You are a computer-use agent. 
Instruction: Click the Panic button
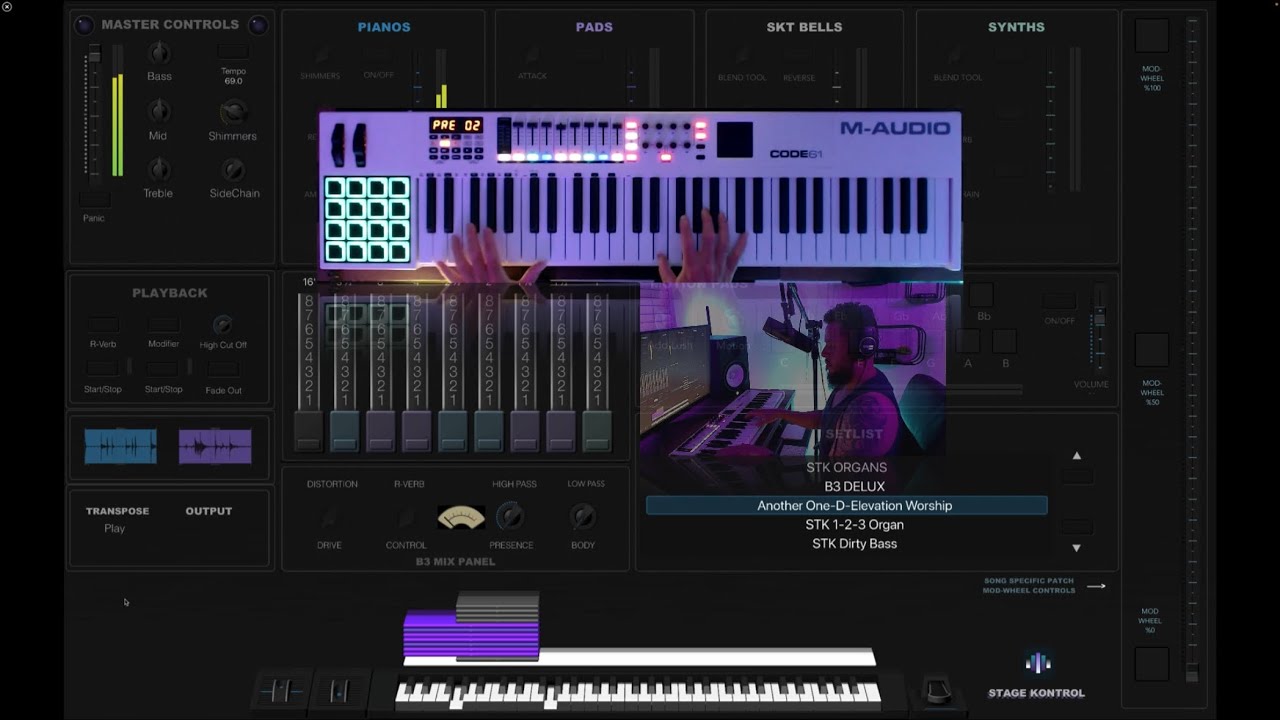pos(94,200)
